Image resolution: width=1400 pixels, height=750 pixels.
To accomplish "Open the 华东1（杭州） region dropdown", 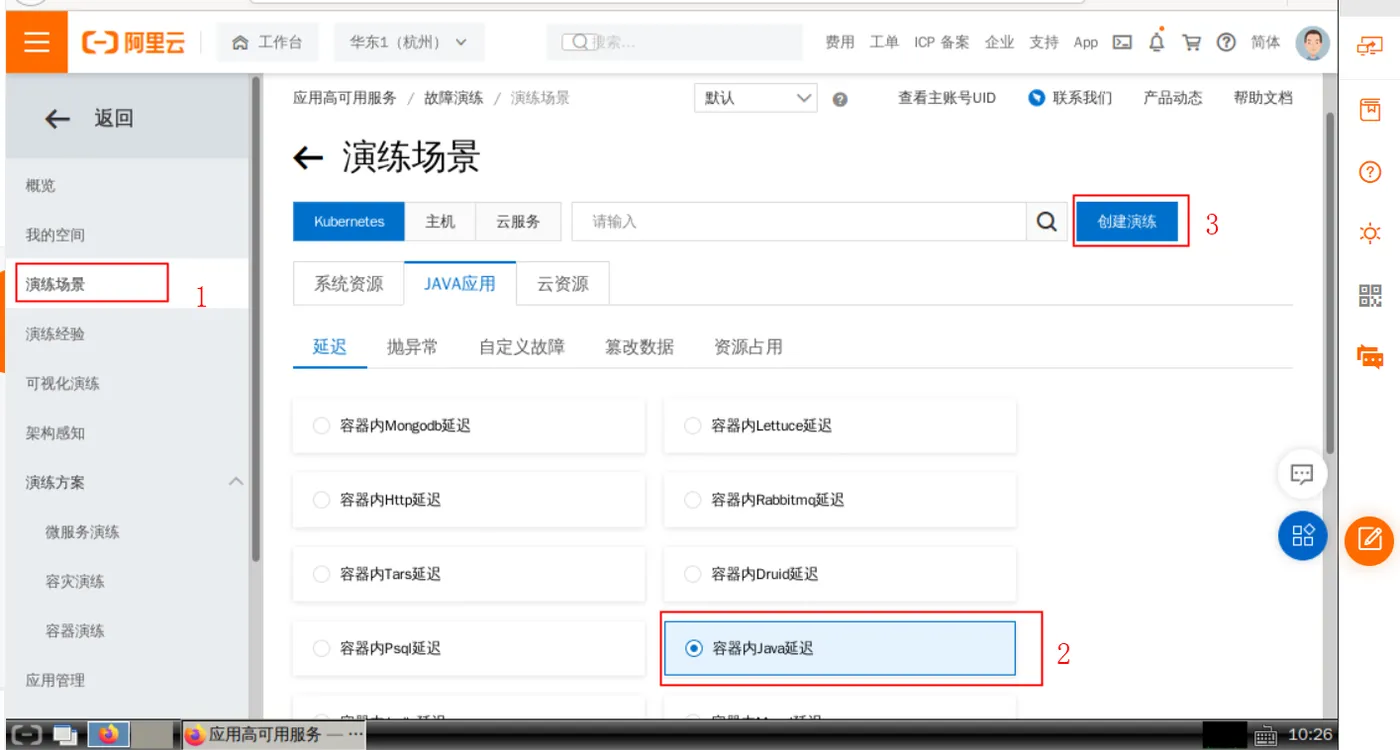I will pos(409,42).
